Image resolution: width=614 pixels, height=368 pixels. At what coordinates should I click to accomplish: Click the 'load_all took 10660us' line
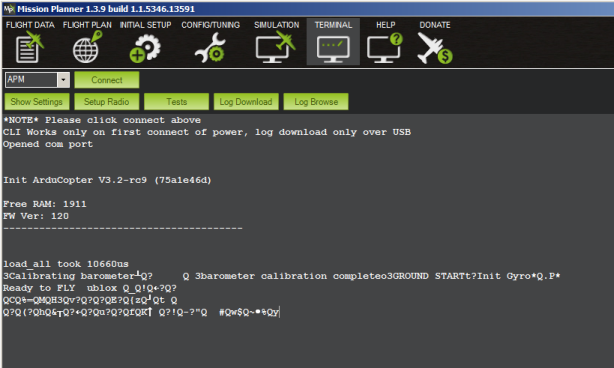pos(66,264)
